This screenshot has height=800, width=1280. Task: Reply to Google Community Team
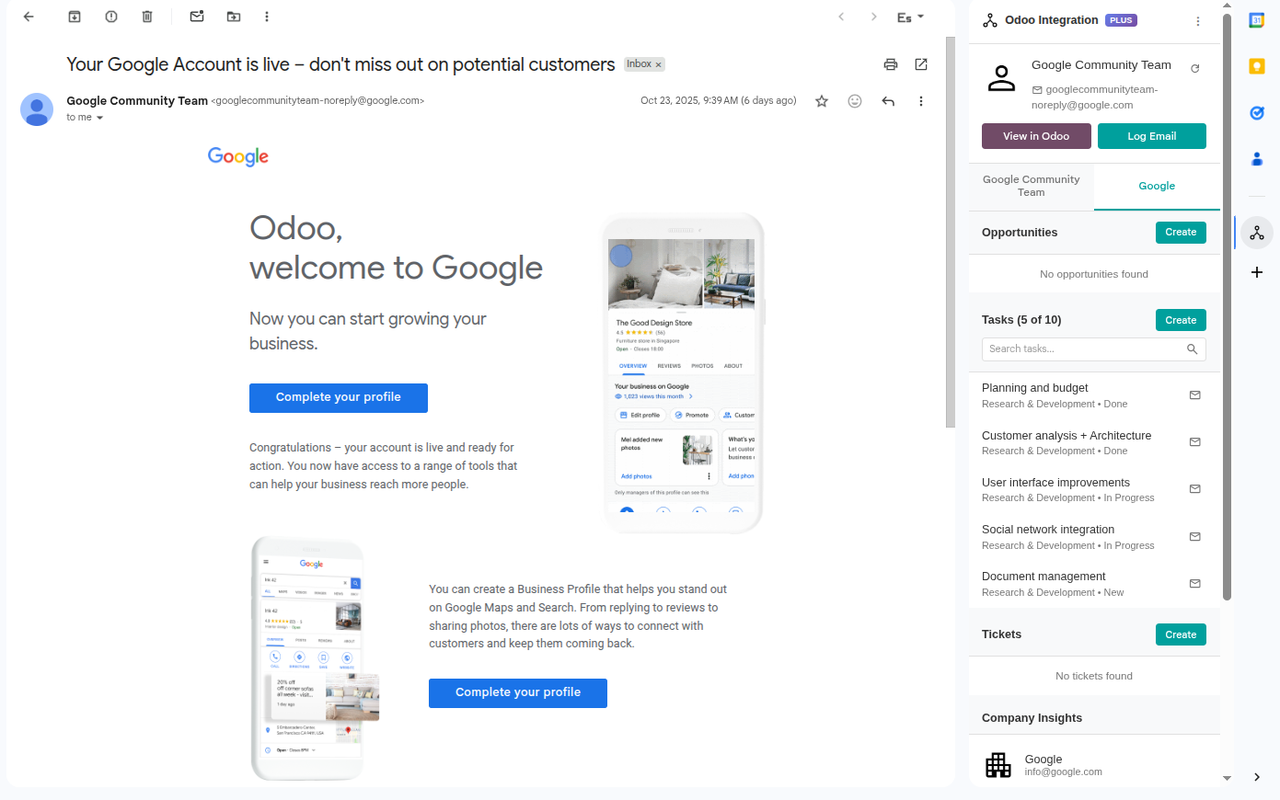[887, 101]
